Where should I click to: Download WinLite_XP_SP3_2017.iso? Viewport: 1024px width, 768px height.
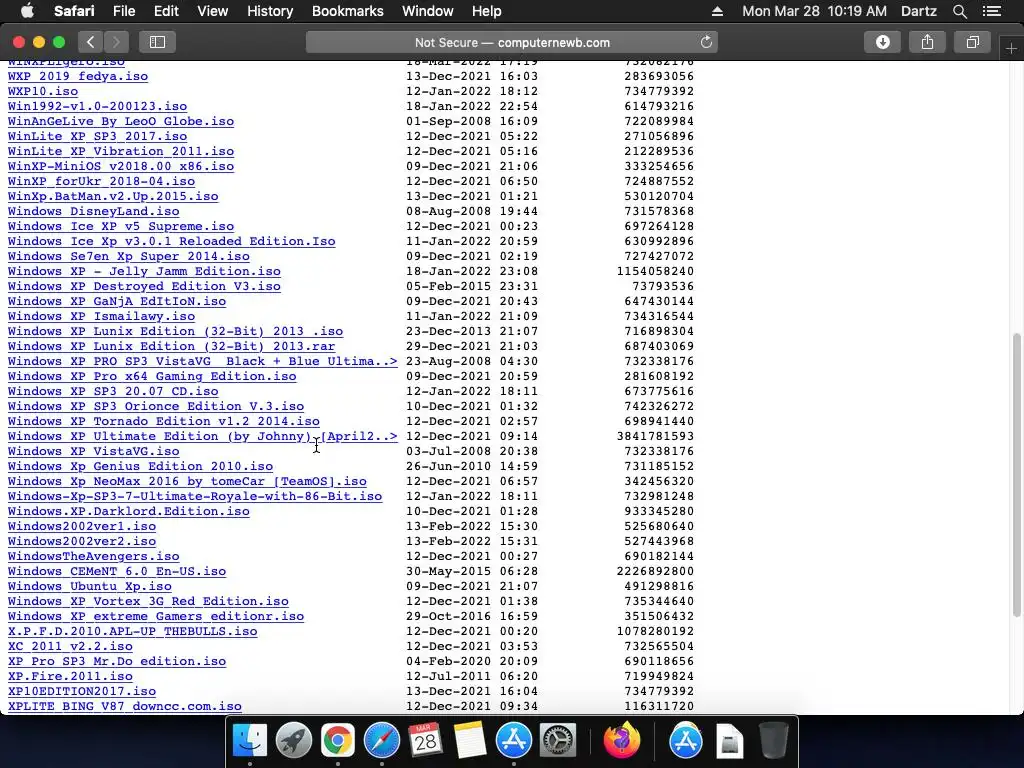click(97, 136)
